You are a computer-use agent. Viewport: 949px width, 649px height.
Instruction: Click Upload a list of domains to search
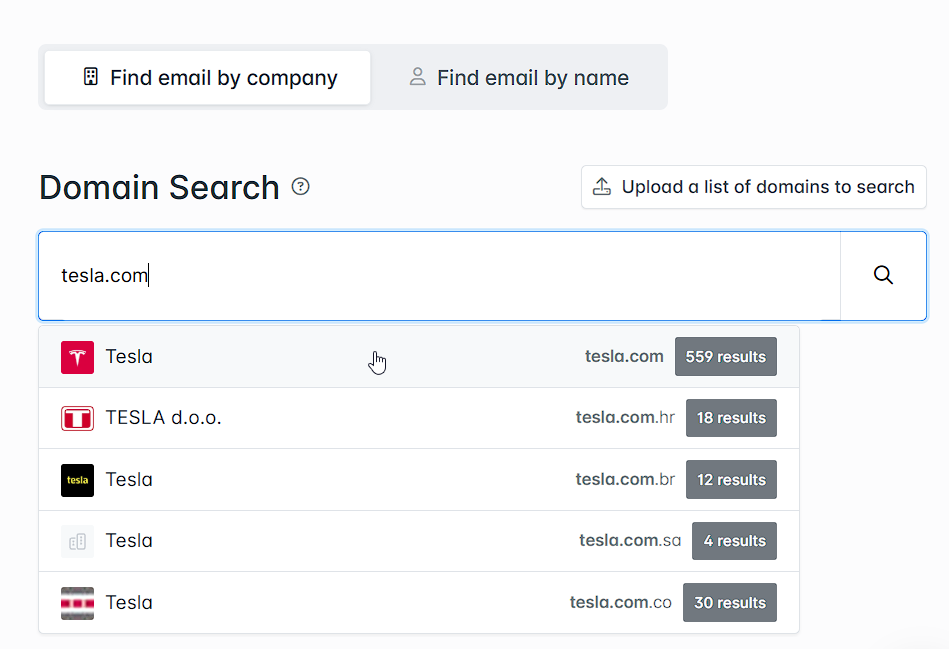(754, 187)
